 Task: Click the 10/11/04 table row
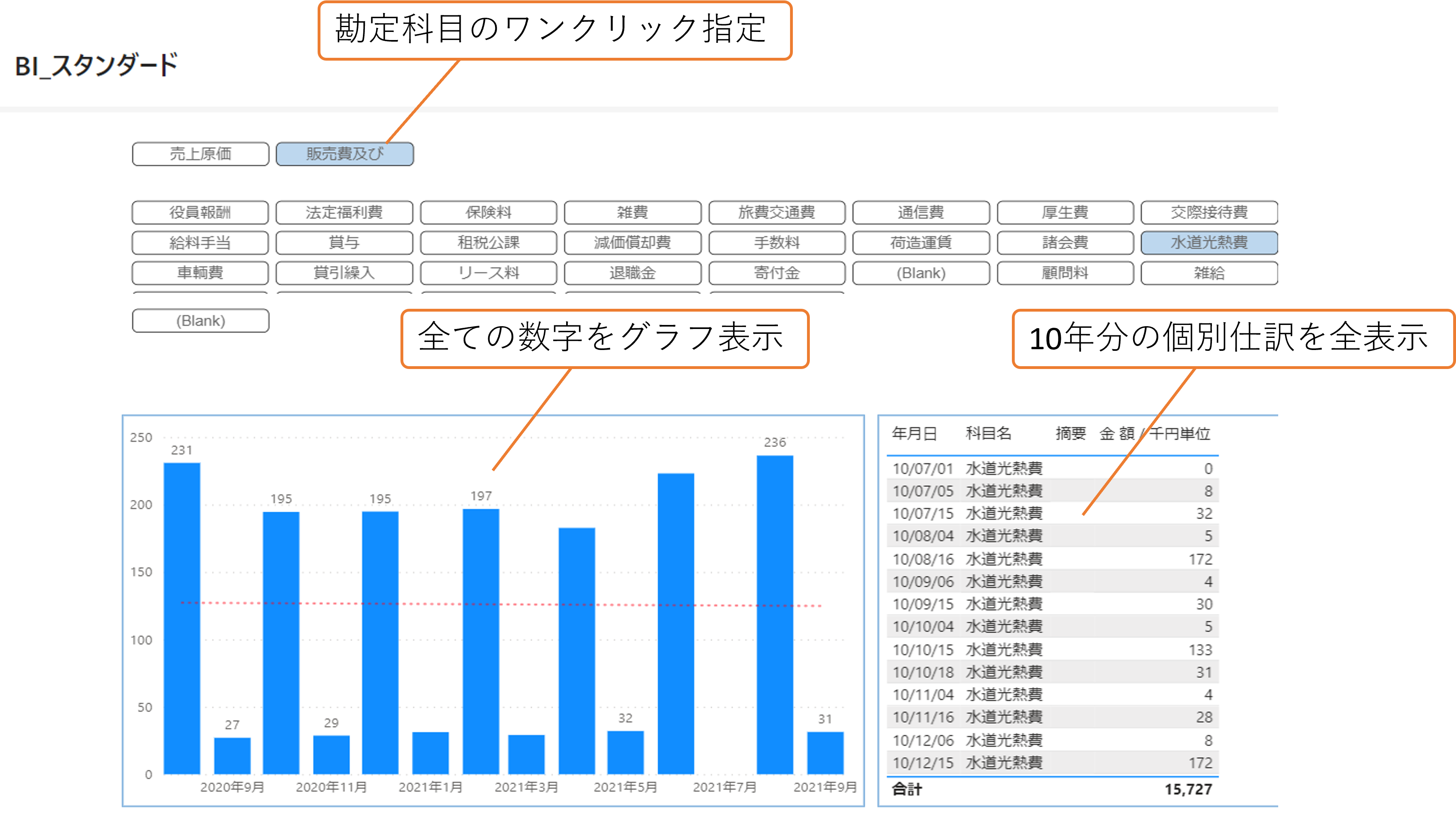[x=1052, y=694]
